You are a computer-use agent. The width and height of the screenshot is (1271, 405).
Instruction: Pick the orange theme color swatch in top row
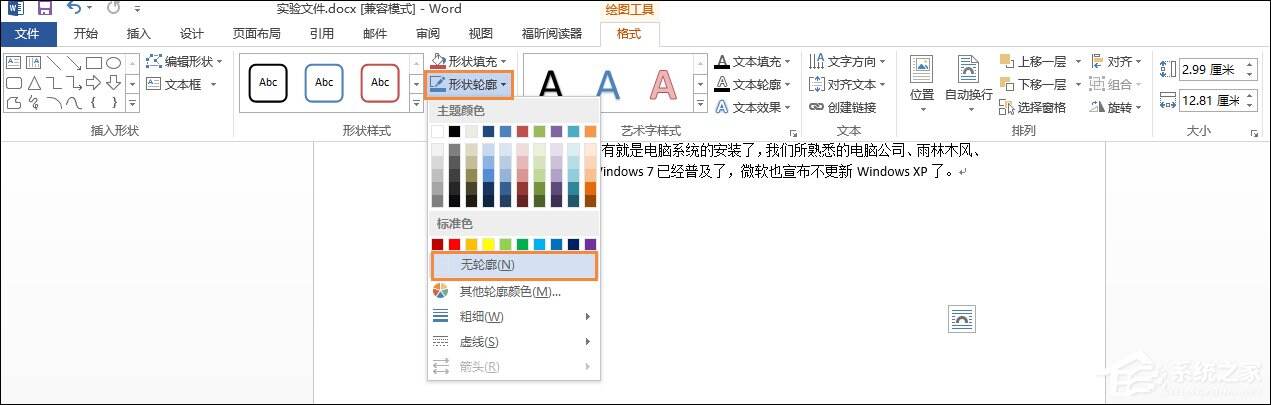(x=590, y=131)
